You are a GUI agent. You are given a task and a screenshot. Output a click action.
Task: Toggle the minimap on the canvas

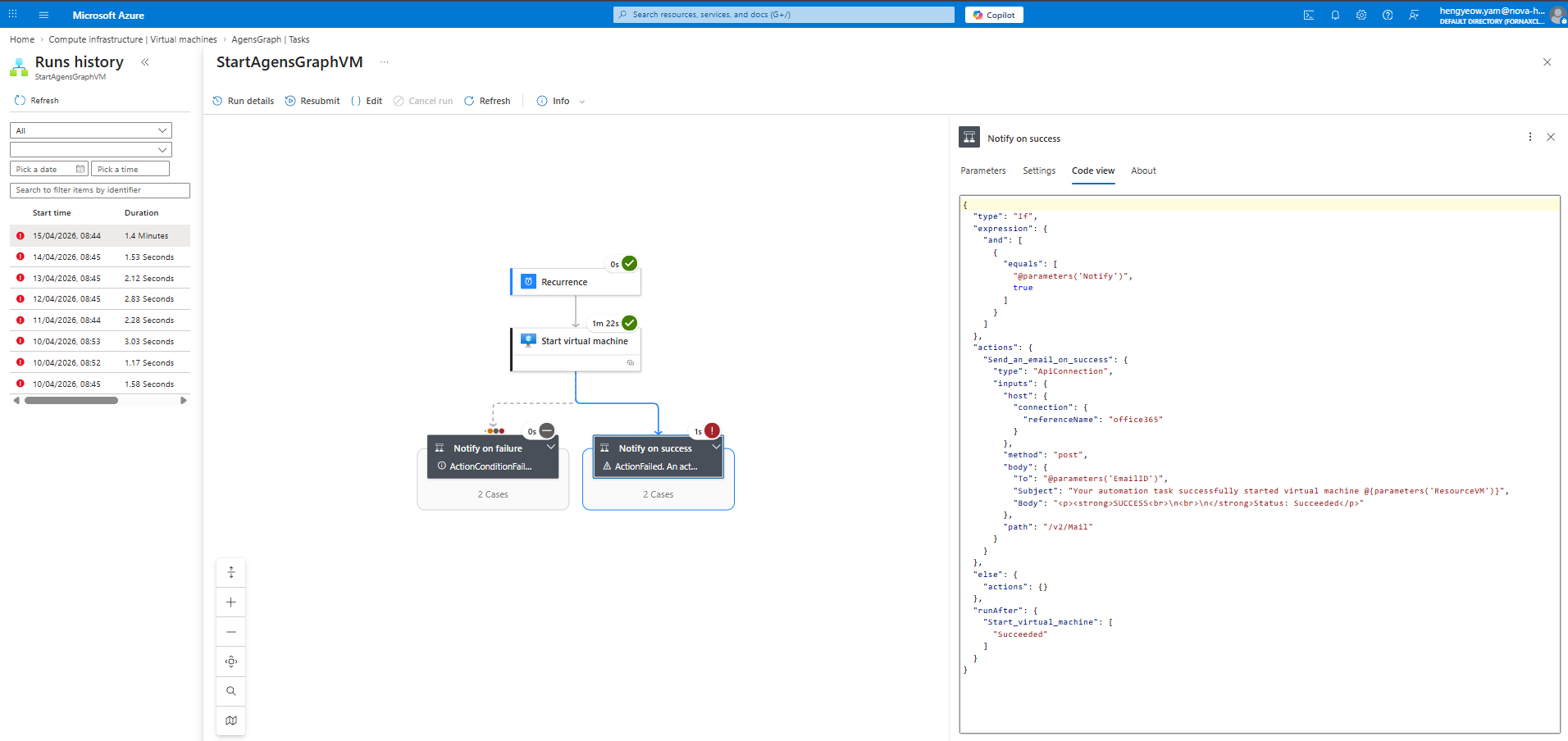(x=231, y=721)
